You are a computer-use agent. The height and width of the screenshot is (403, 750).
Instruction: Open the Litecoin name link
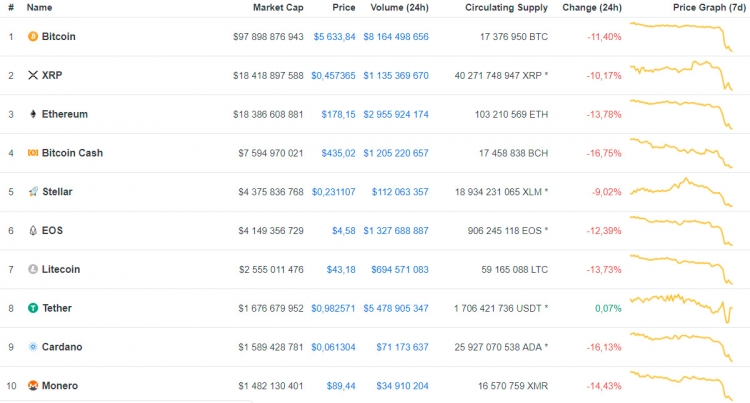coord(61,269)
